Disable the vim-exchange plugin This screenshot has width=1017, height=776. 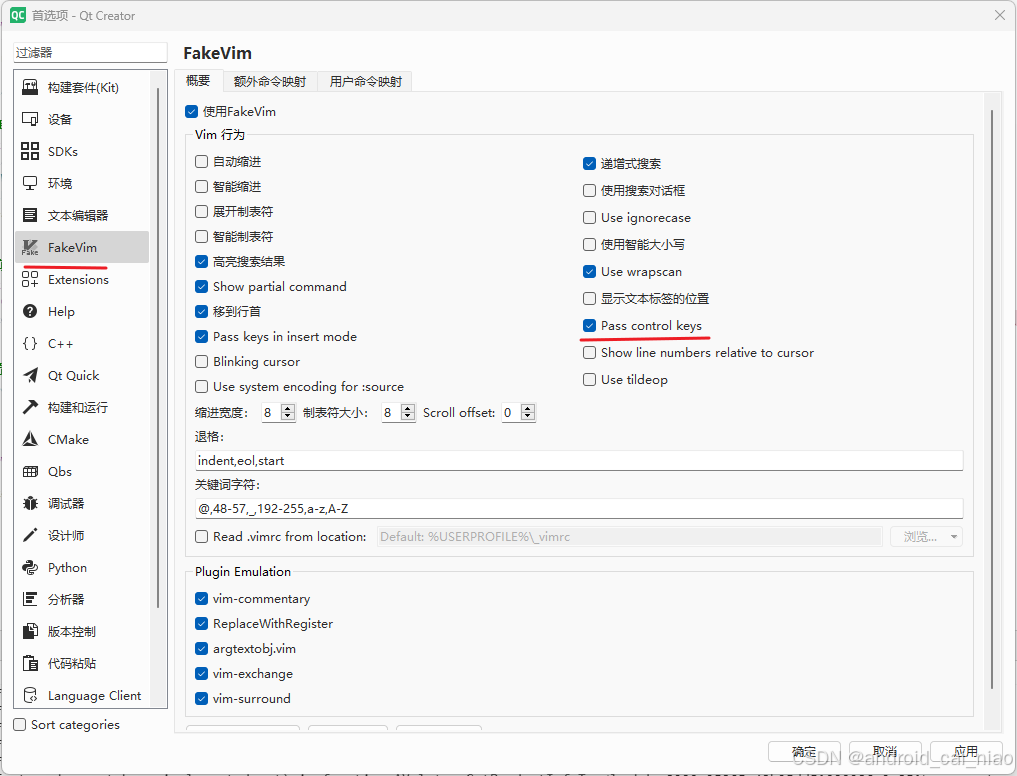pos(202,673)
